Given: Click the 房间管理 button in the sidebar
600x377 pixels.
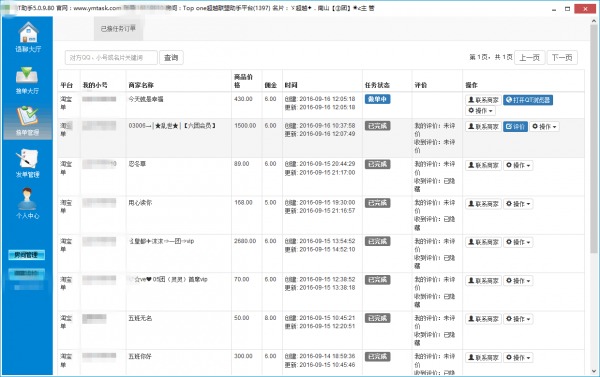Looking at the screenshot, I should tap(26, 255).
